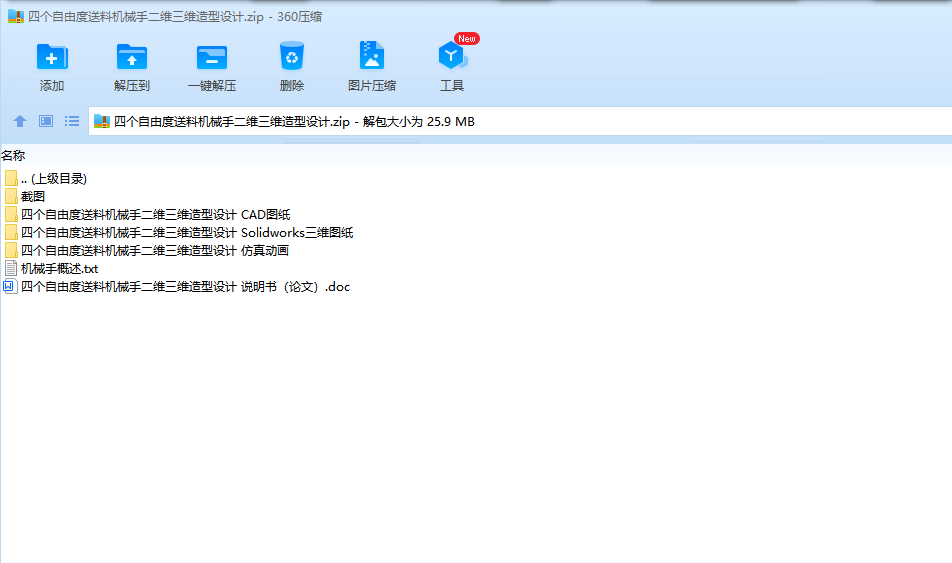Viewport: 952px width, 563px height.
Task: Click the folder icon of Solidworks三维图纸 row
Action: click(11, 233)
